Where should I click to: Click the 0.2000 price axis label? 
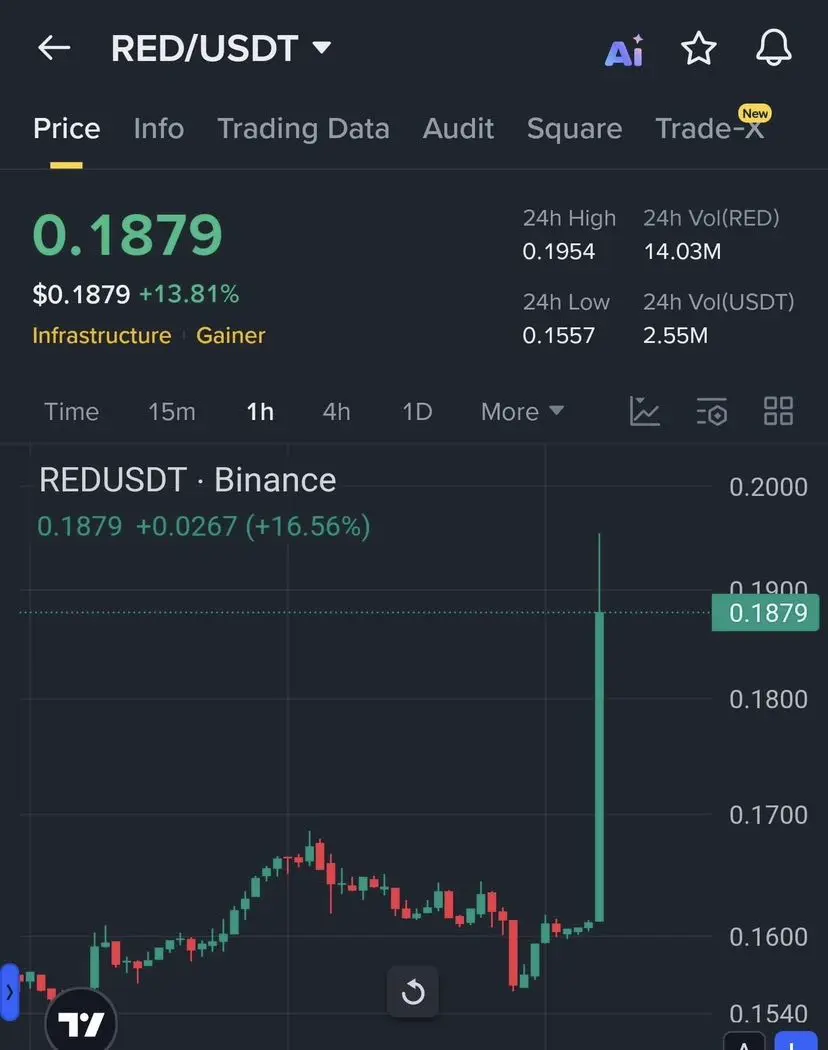[768, 487]
